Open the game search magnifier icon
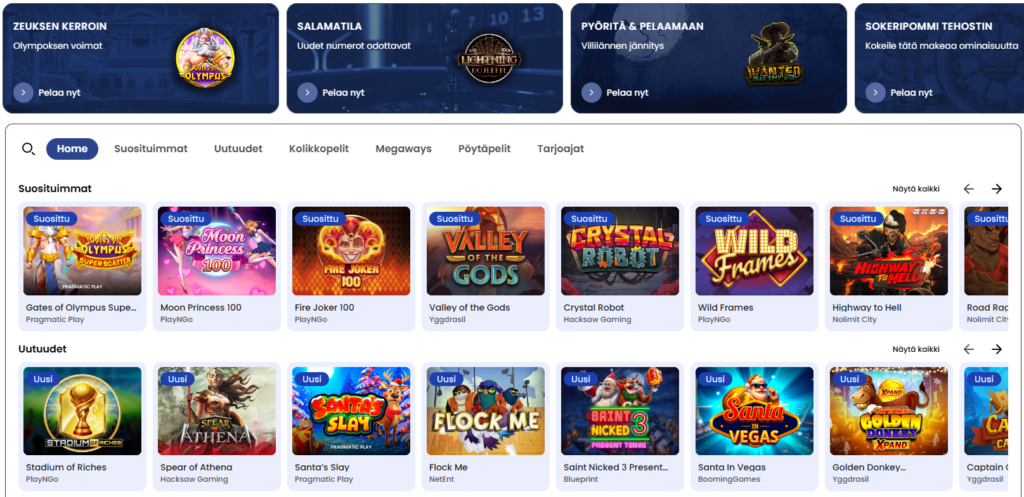The image size is (1024, 497). 28,149
